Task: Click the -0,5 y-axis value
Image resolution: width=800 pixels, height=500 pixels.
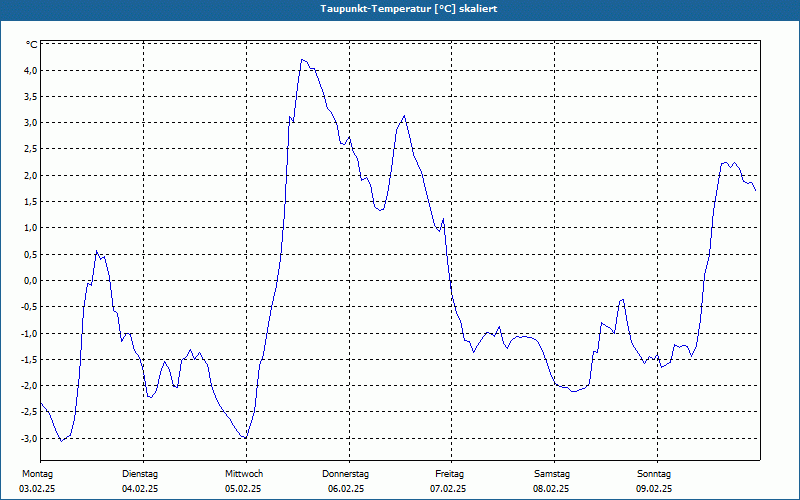Action: pyautogui.click(x=29, y=307)
